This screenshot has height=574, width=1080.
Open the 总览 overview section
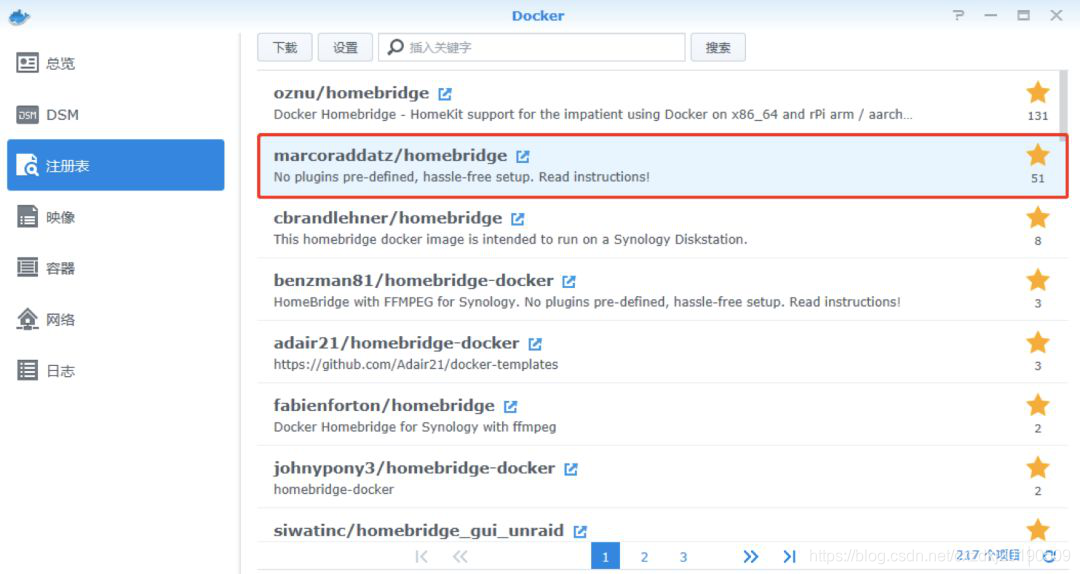tap(116, 63)
